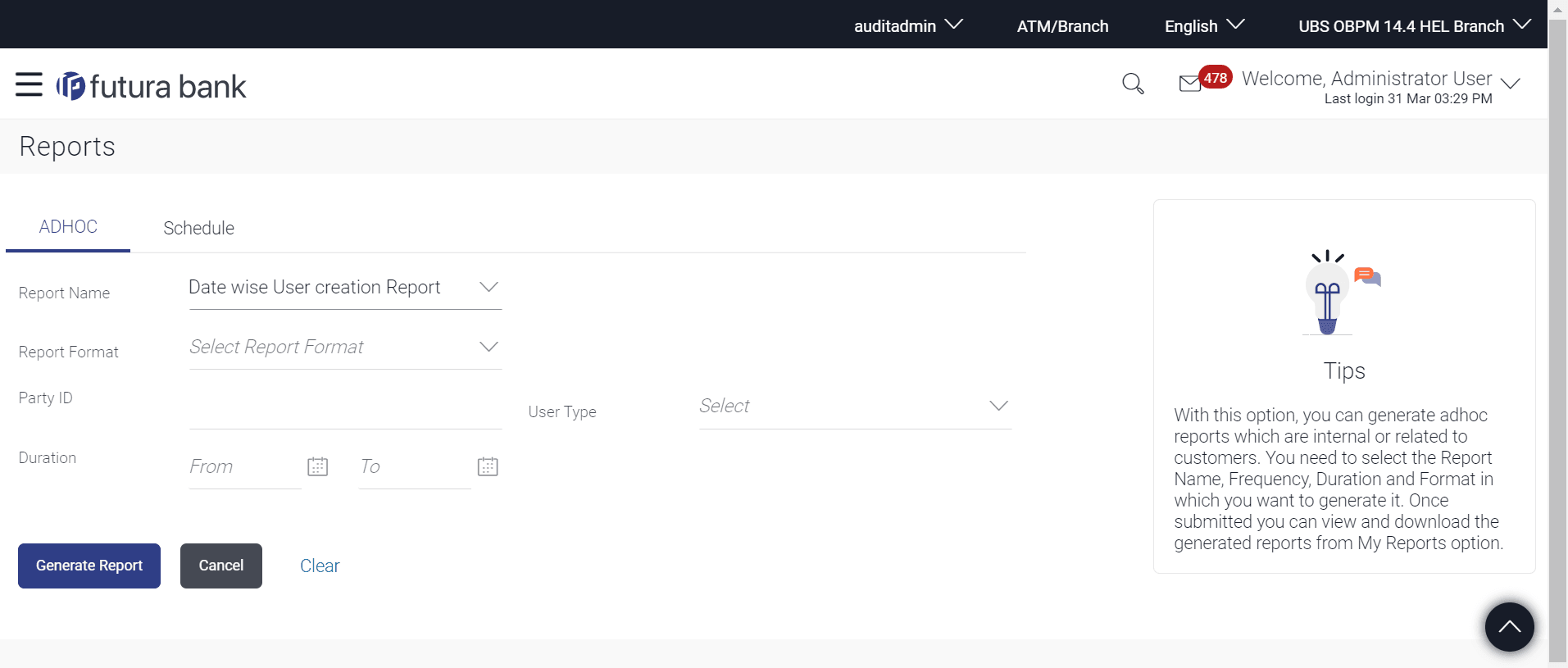Select the ADHOC tab
The image size is (1568, 668).
pos(68,227)
